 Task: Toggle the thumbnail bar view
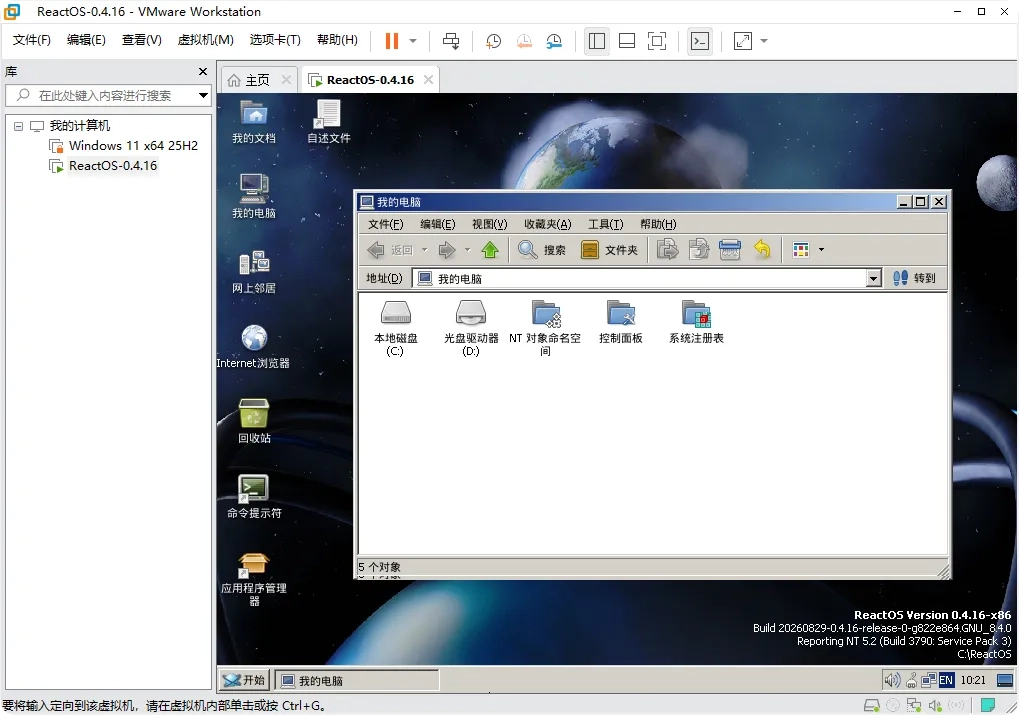coord(626,41)
